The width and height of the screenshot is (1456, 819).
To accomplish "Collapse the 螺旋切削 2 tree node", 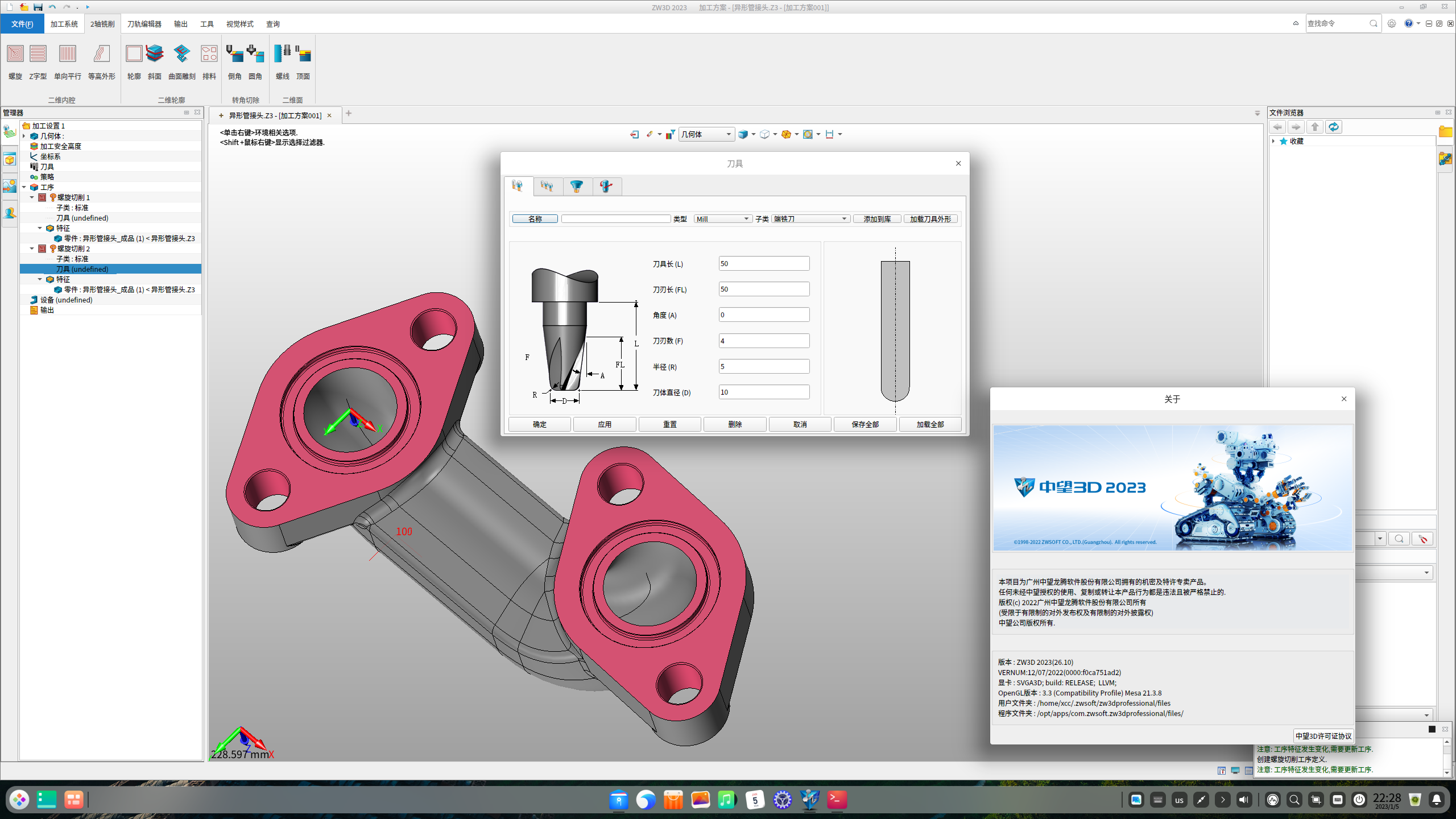I will click(32, 249).
